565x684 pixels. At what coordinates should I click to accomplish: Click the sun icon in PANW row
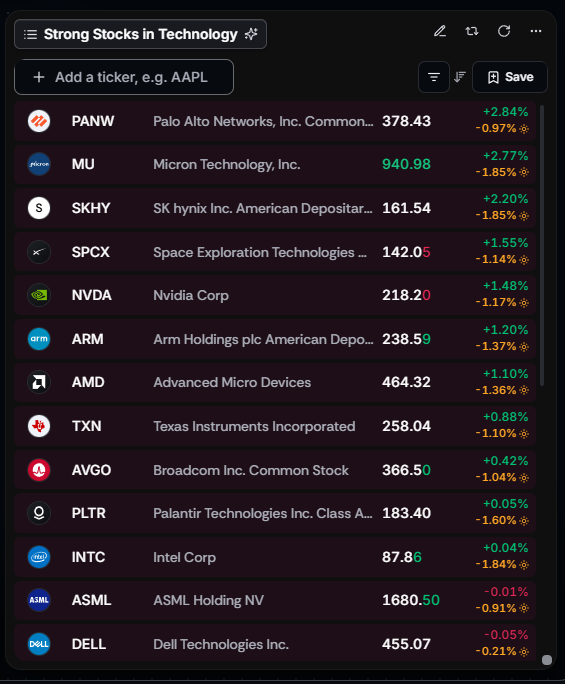(x=524, y=129)
